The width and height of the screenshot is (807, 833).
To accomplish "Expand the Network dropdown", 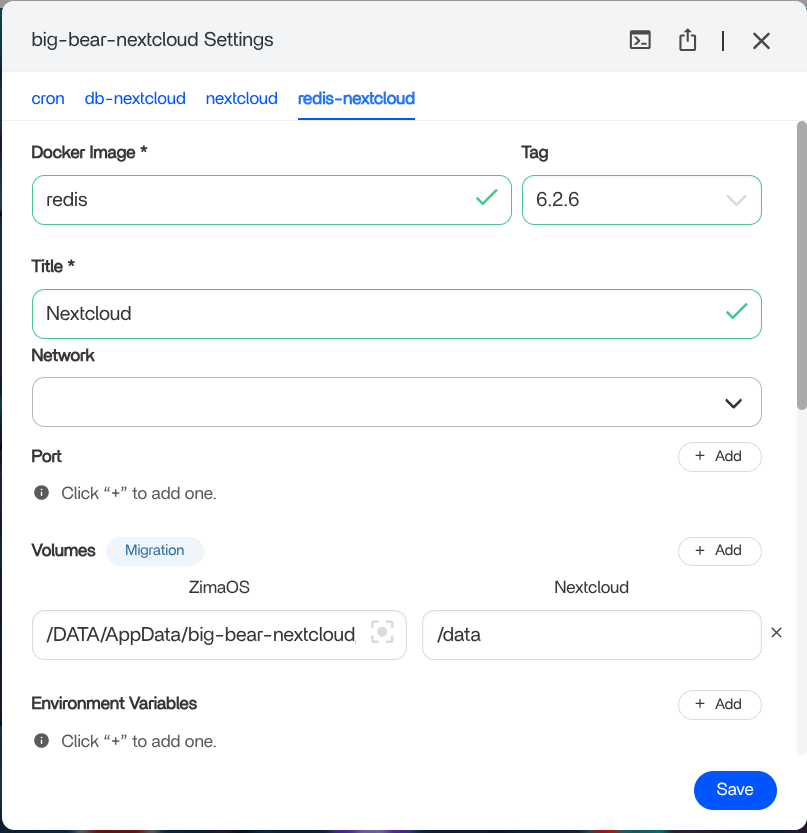I will 397,402.
